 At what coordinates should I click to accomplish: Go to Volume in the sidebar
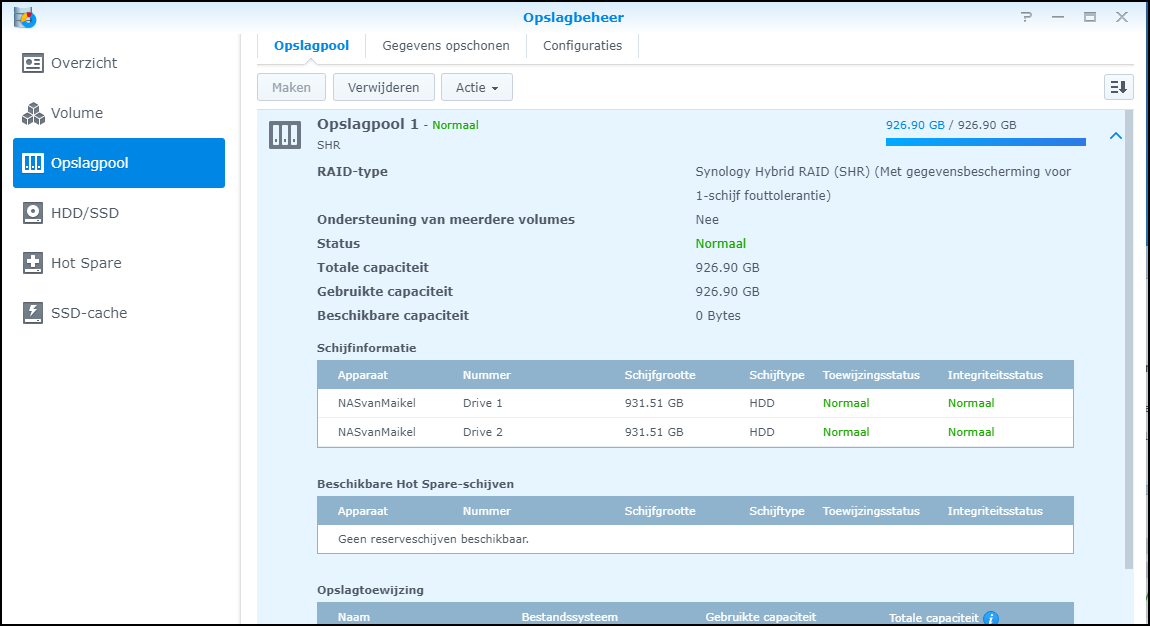119,113
